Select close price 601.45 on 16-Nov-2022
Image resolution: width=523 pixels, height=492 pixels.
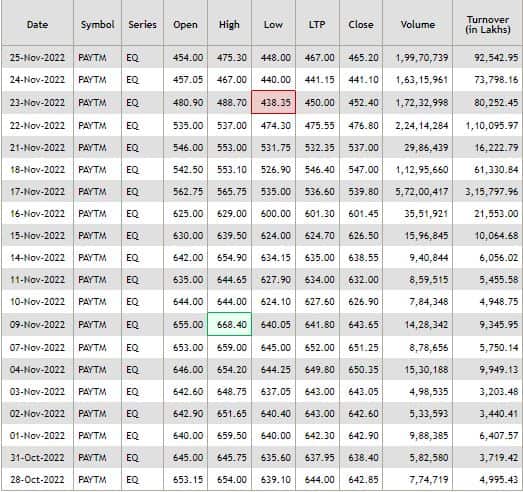pos(363,213)
